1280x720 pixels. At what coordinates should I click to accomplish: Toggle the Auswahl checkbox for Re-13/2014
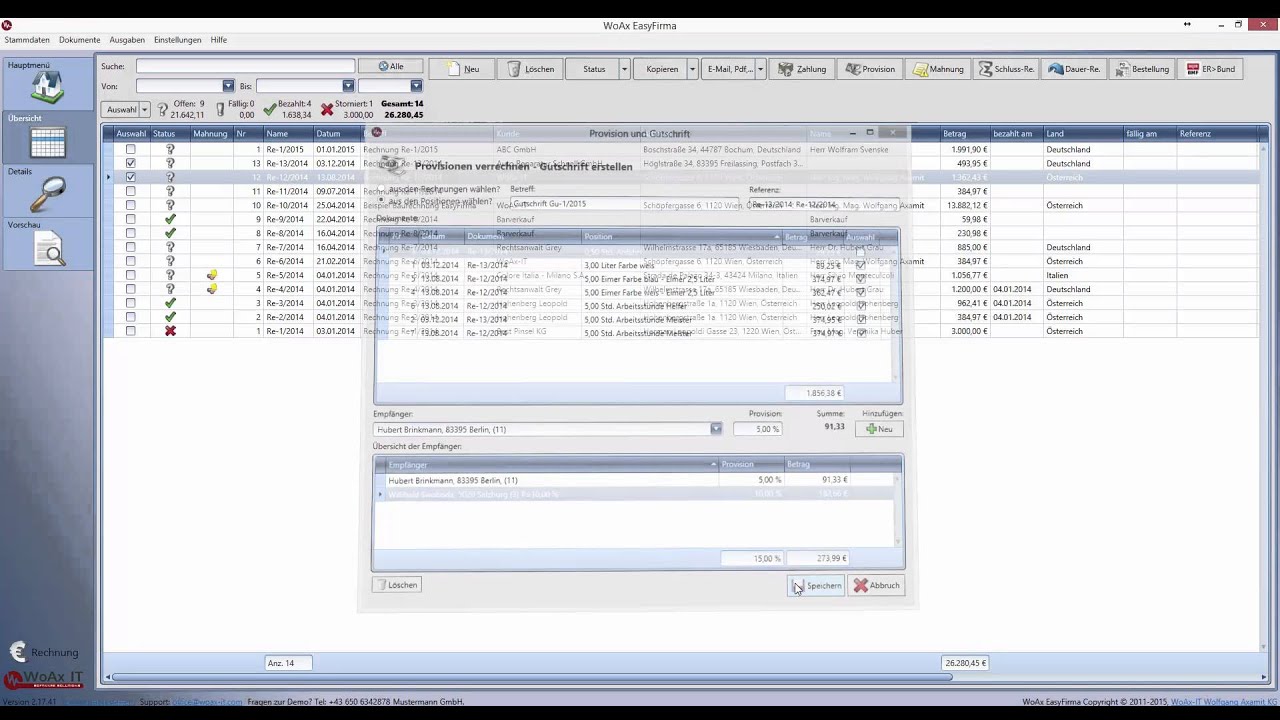coord(130,163)
